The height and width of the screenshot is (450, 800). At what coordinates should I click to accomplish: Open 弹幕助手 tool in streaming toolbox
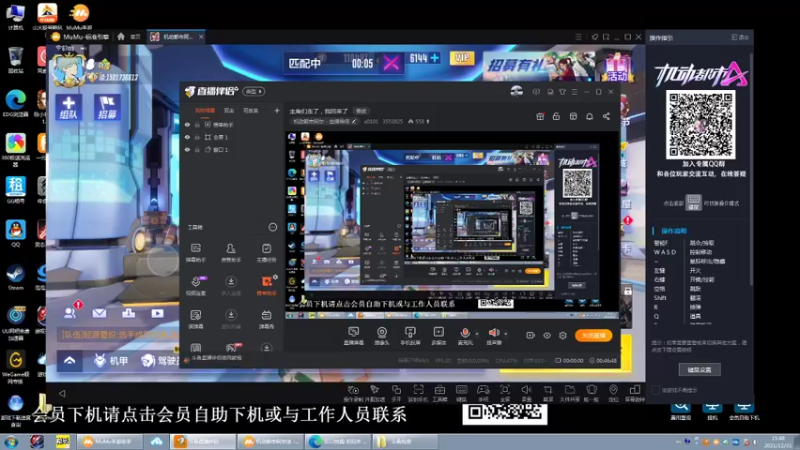point(195,252)
